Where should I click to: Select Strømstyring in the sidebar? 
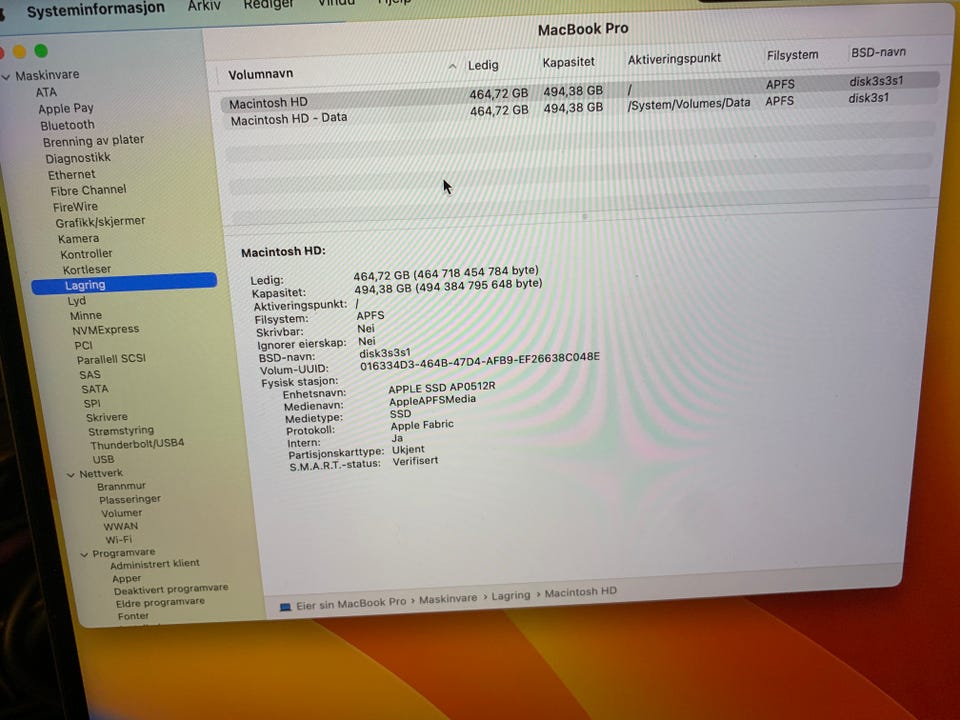click(121, 430)
